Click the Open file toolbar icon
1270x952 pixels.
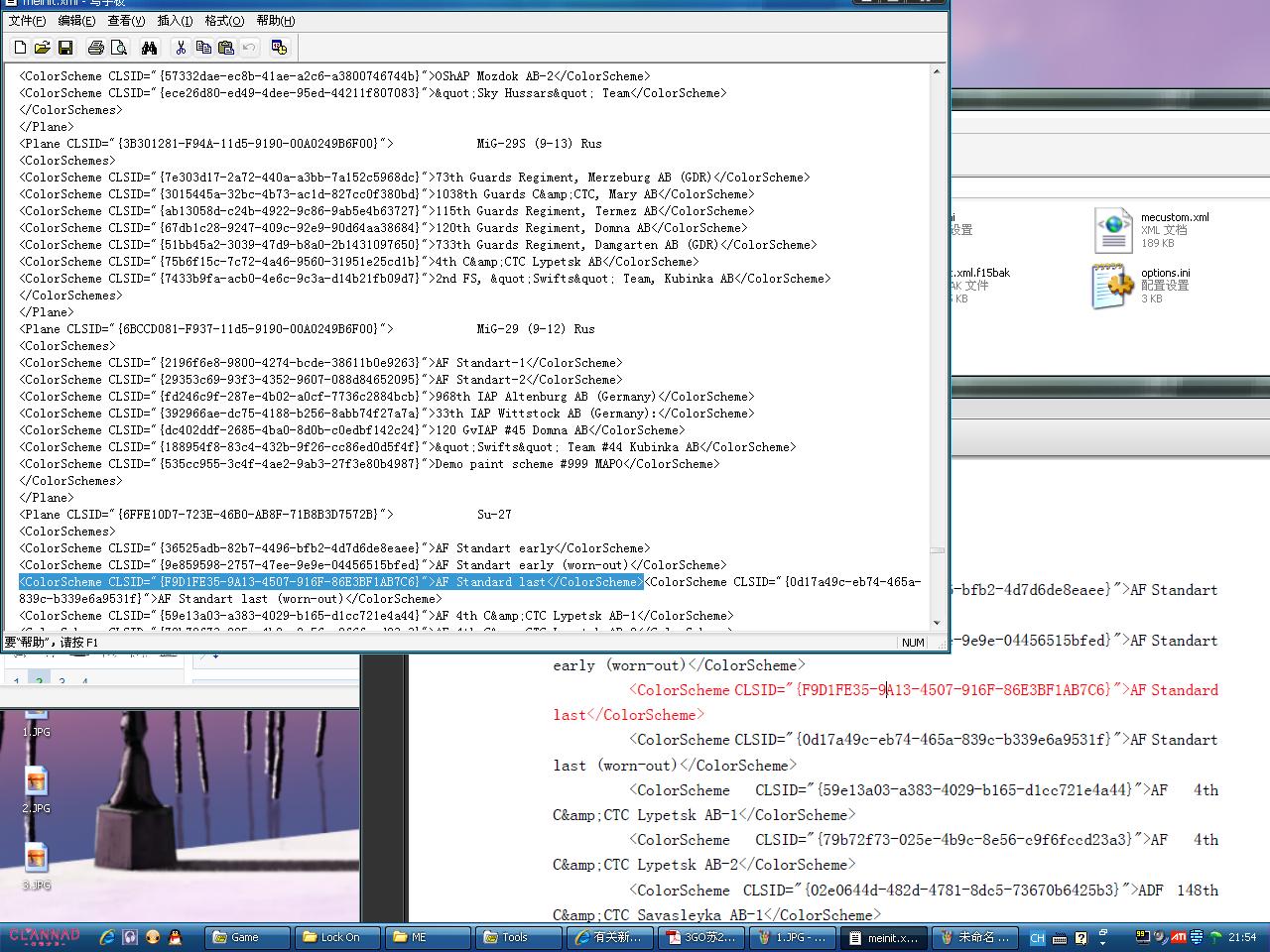(x=43, y=47)
